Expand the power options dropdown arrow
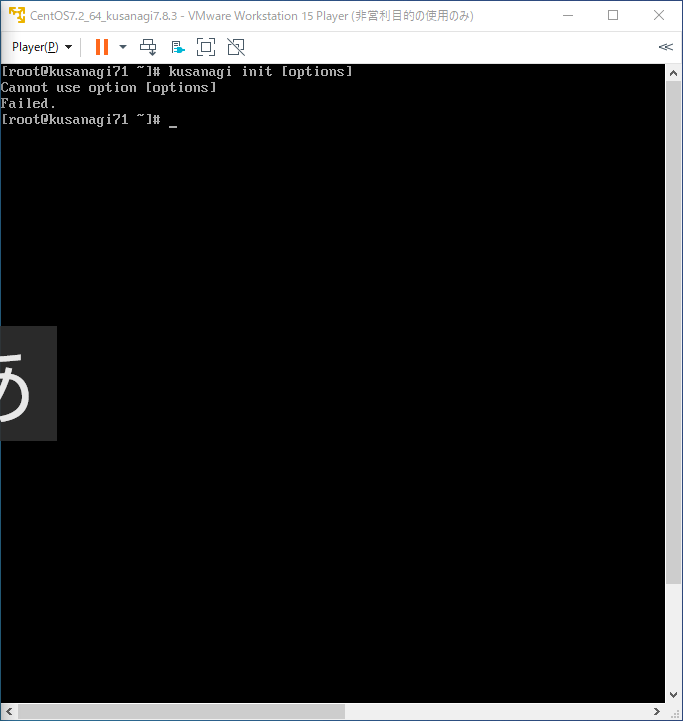 123,47
